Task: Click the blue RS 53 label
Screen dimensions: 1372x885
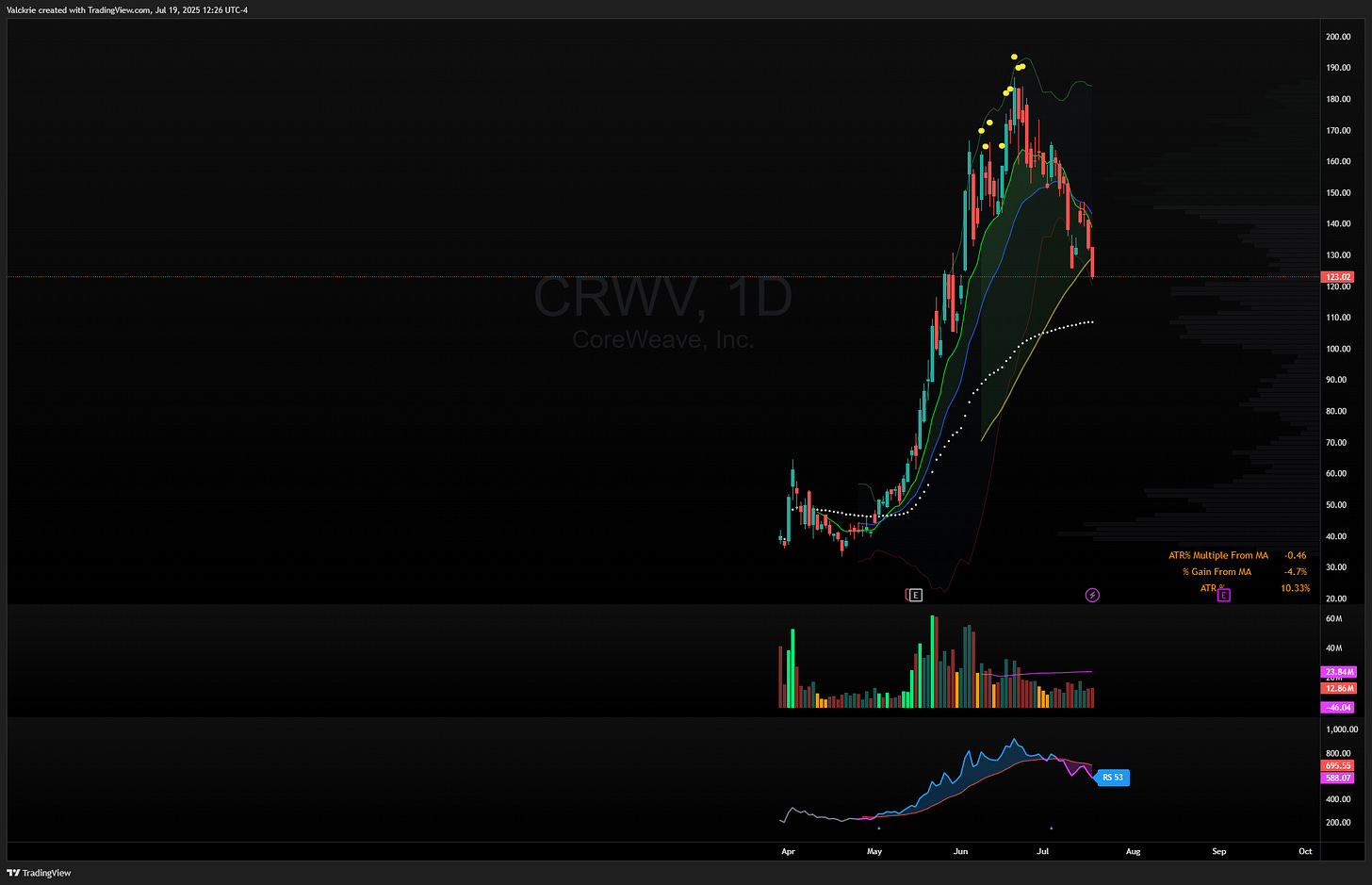Action: [x=1113, y=778]
